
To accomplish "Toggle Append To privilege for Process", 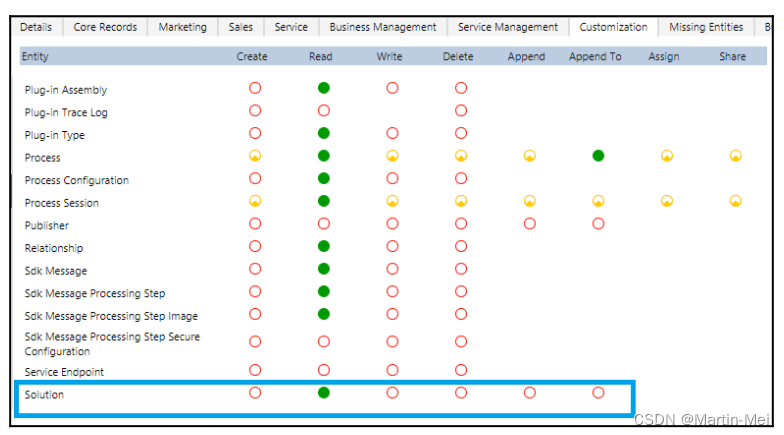I will 598,156.
